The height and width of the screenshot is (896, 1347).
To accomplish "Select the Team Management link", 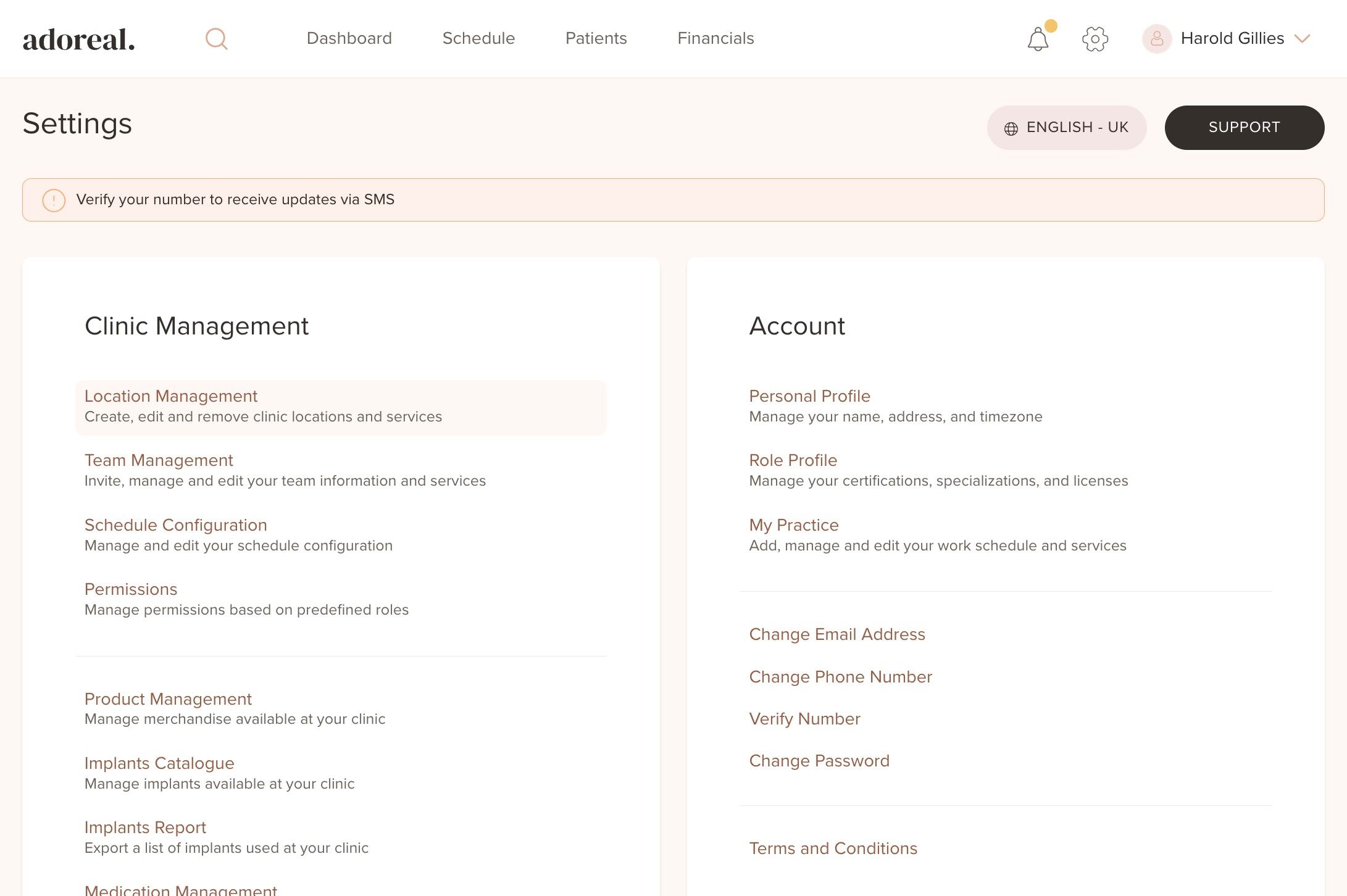I will pyautogui.click(x=159, y=460).
